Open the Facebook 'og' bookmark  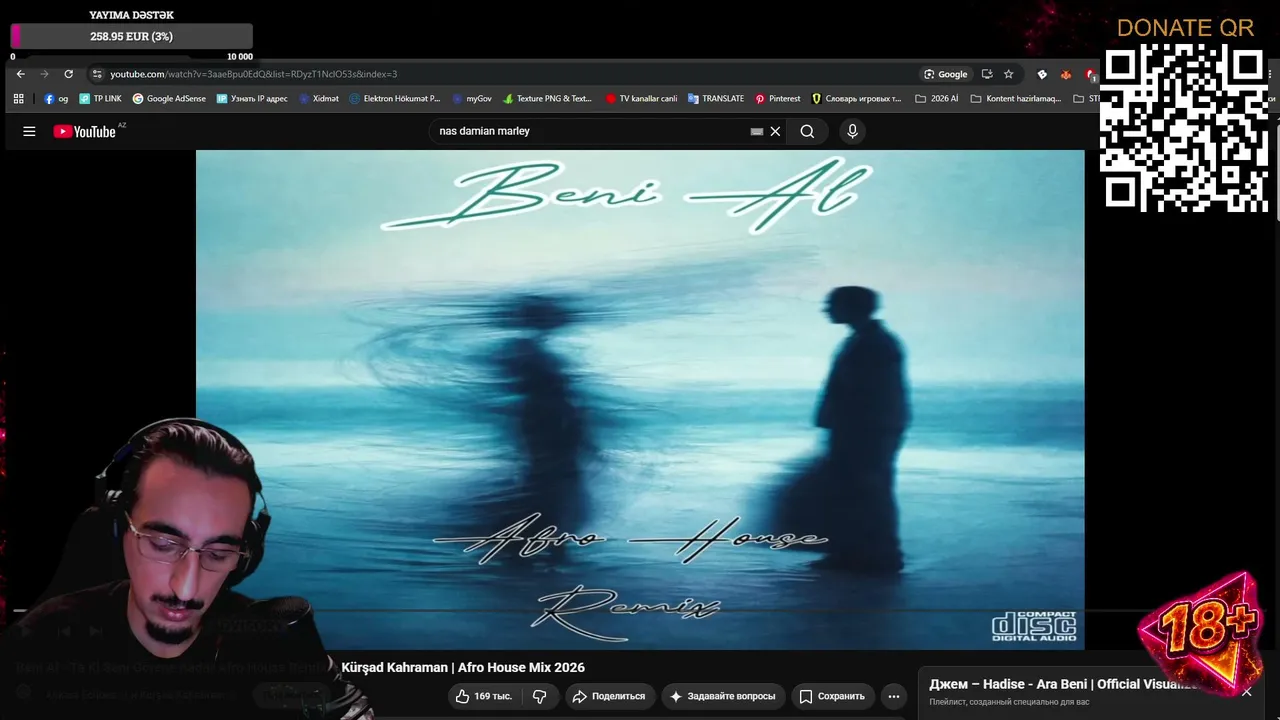tap(56, 99)
